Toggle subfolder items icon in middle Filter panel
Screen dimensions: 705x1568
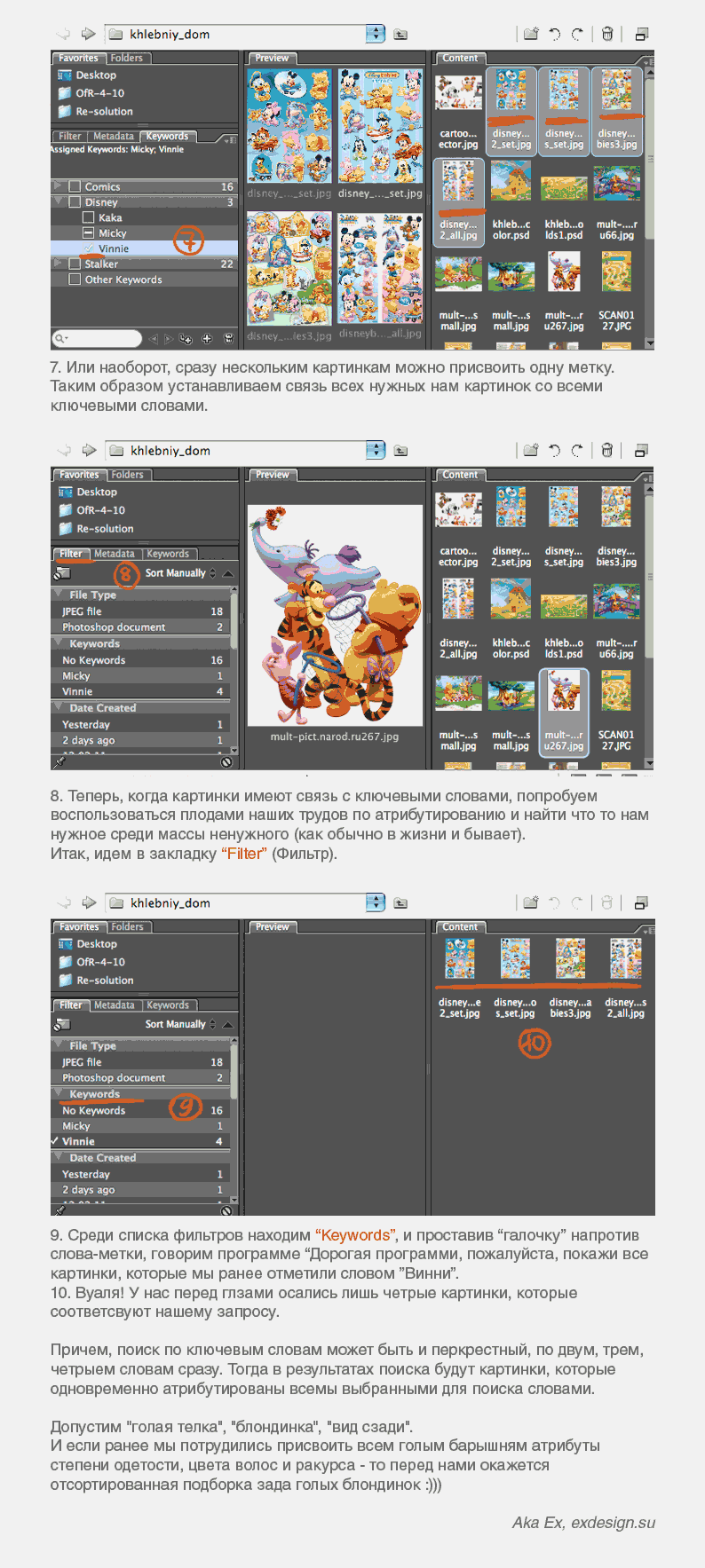pos(62,573)
